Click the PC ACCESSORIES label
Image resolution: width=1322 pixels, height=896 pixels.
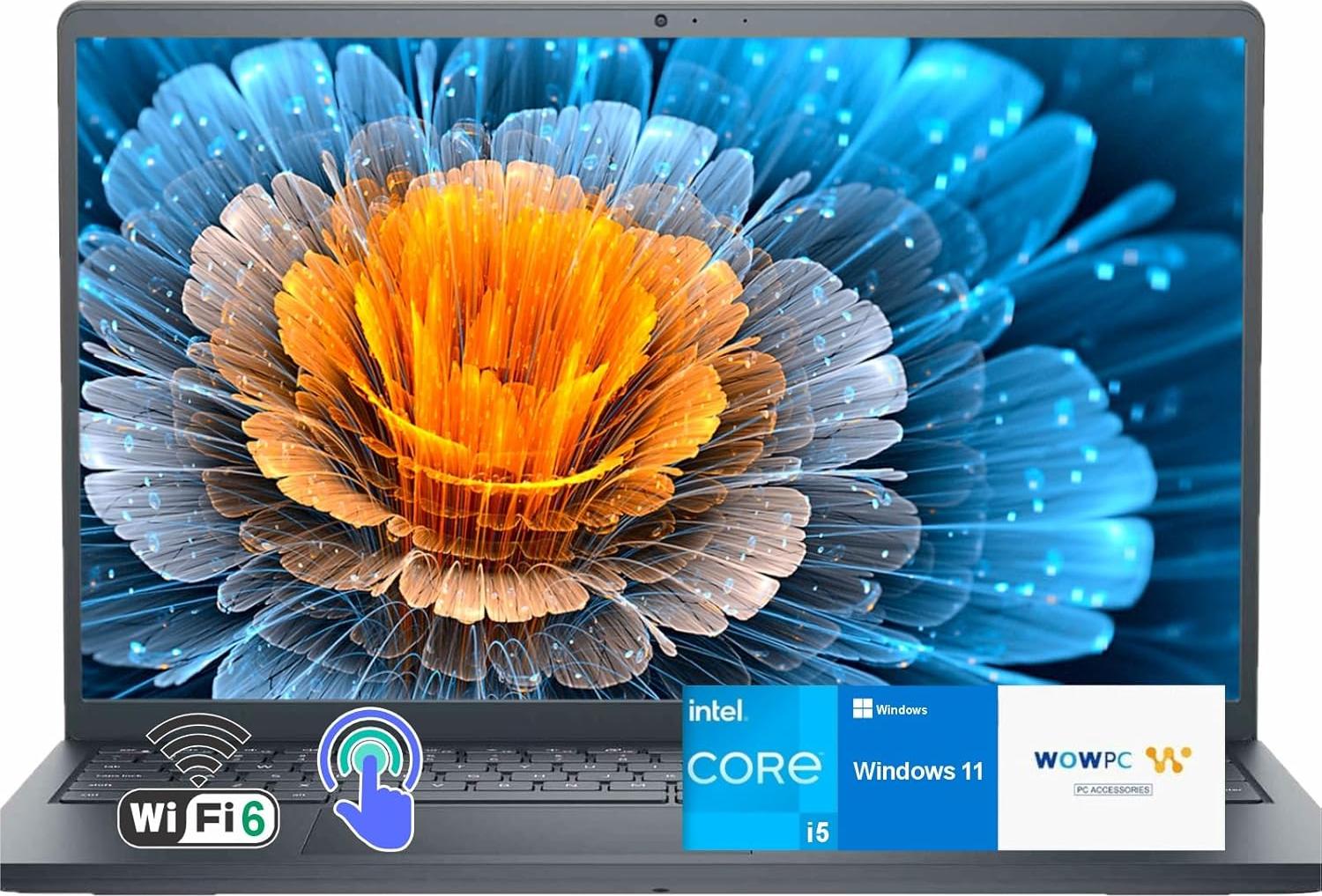(x=1112, y=789)
